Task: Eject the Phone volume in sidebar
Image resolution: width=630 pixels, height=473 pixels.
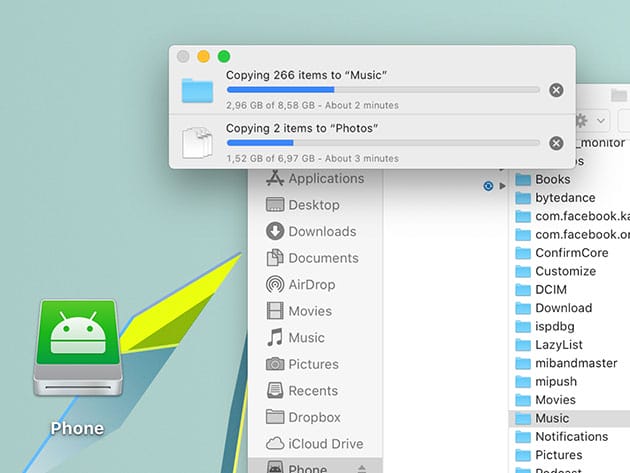Action: [362, 469]
